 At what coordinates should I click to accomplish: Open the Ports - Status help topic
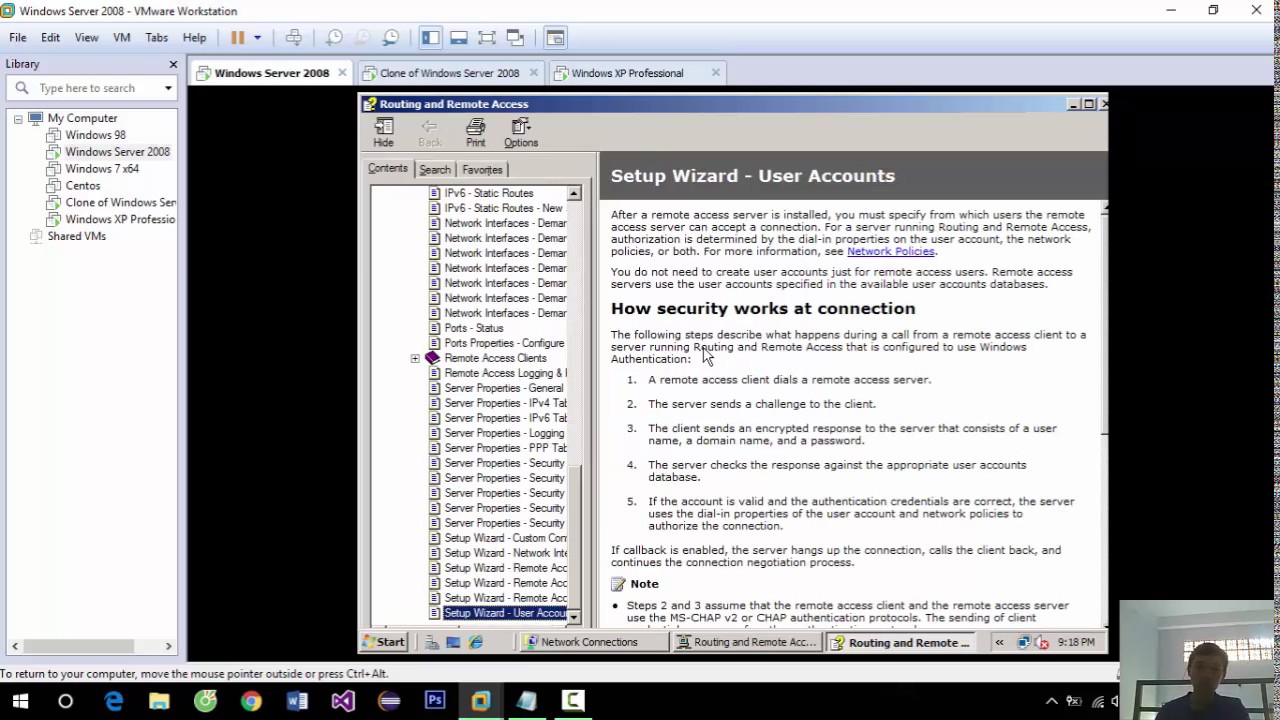click(x=474, y=328)
